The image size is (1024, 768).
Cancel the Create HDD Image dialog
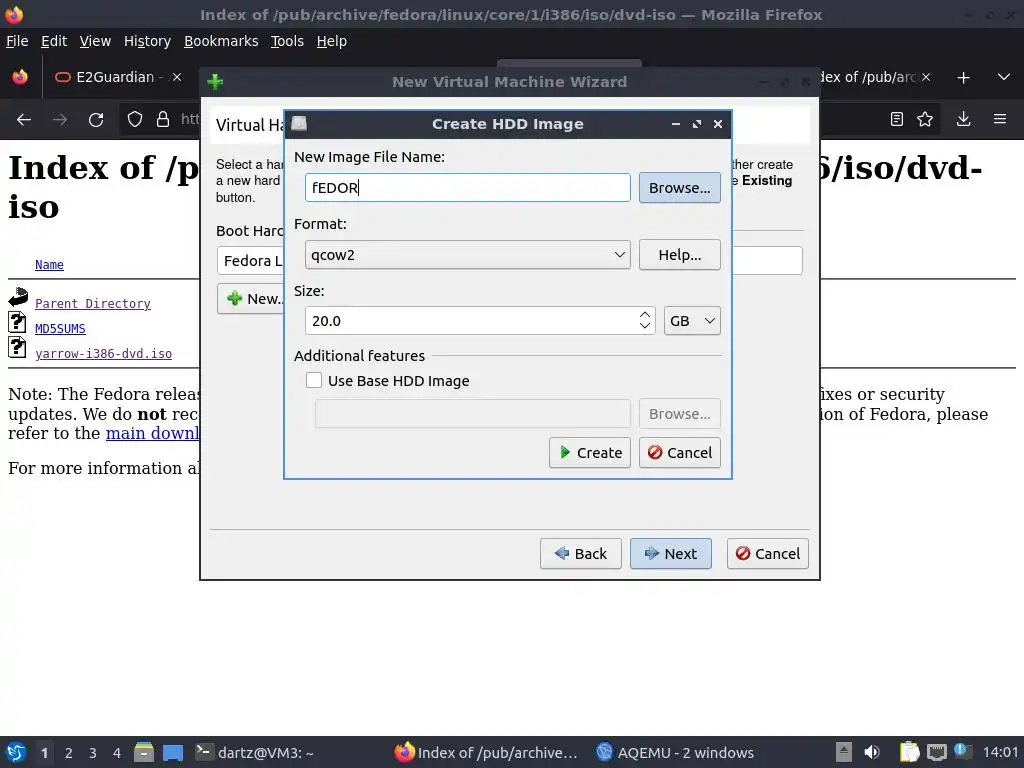click(679, 453)
